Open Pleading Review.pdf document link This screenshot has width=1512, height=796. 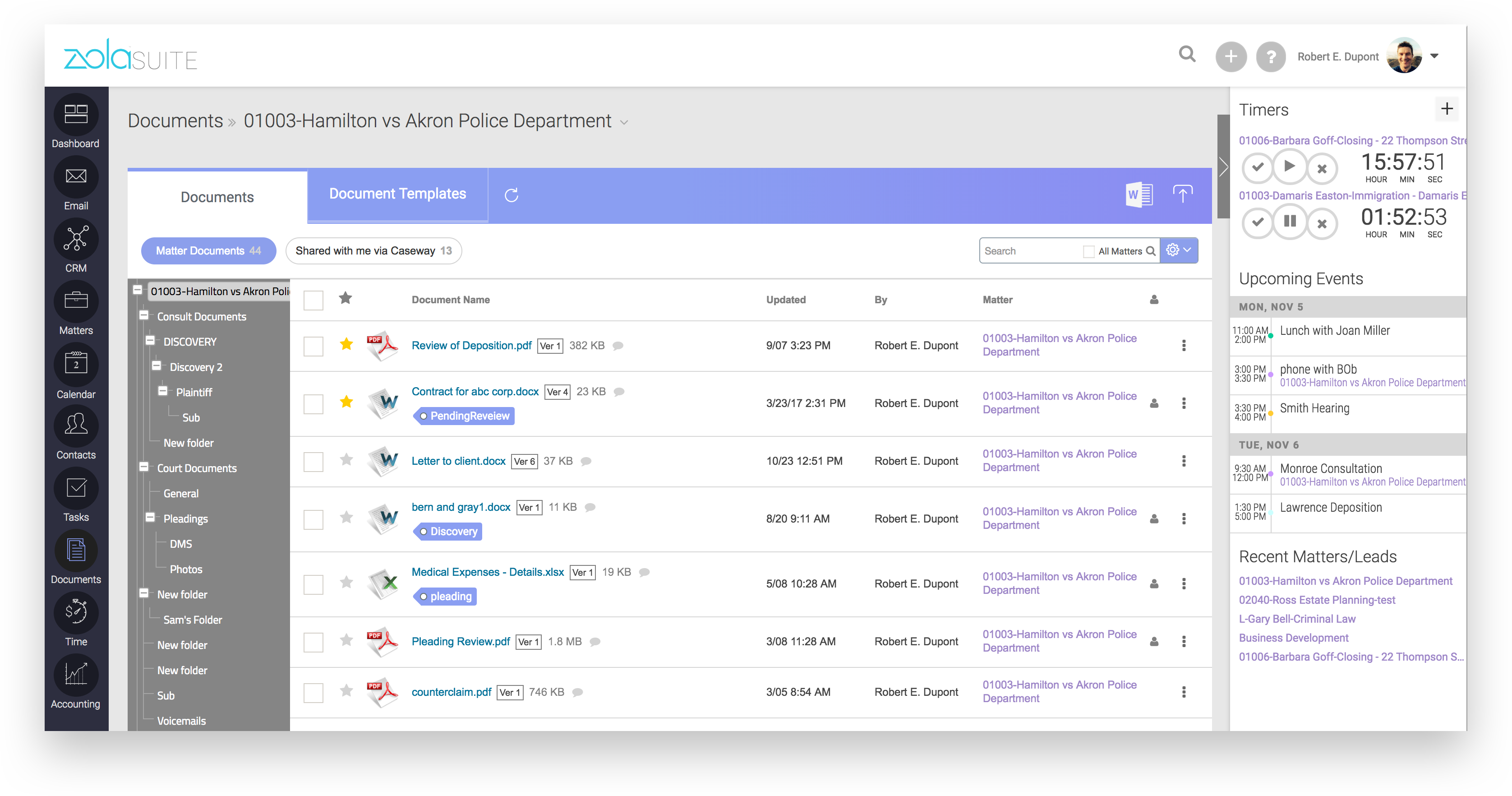point(460,641)
